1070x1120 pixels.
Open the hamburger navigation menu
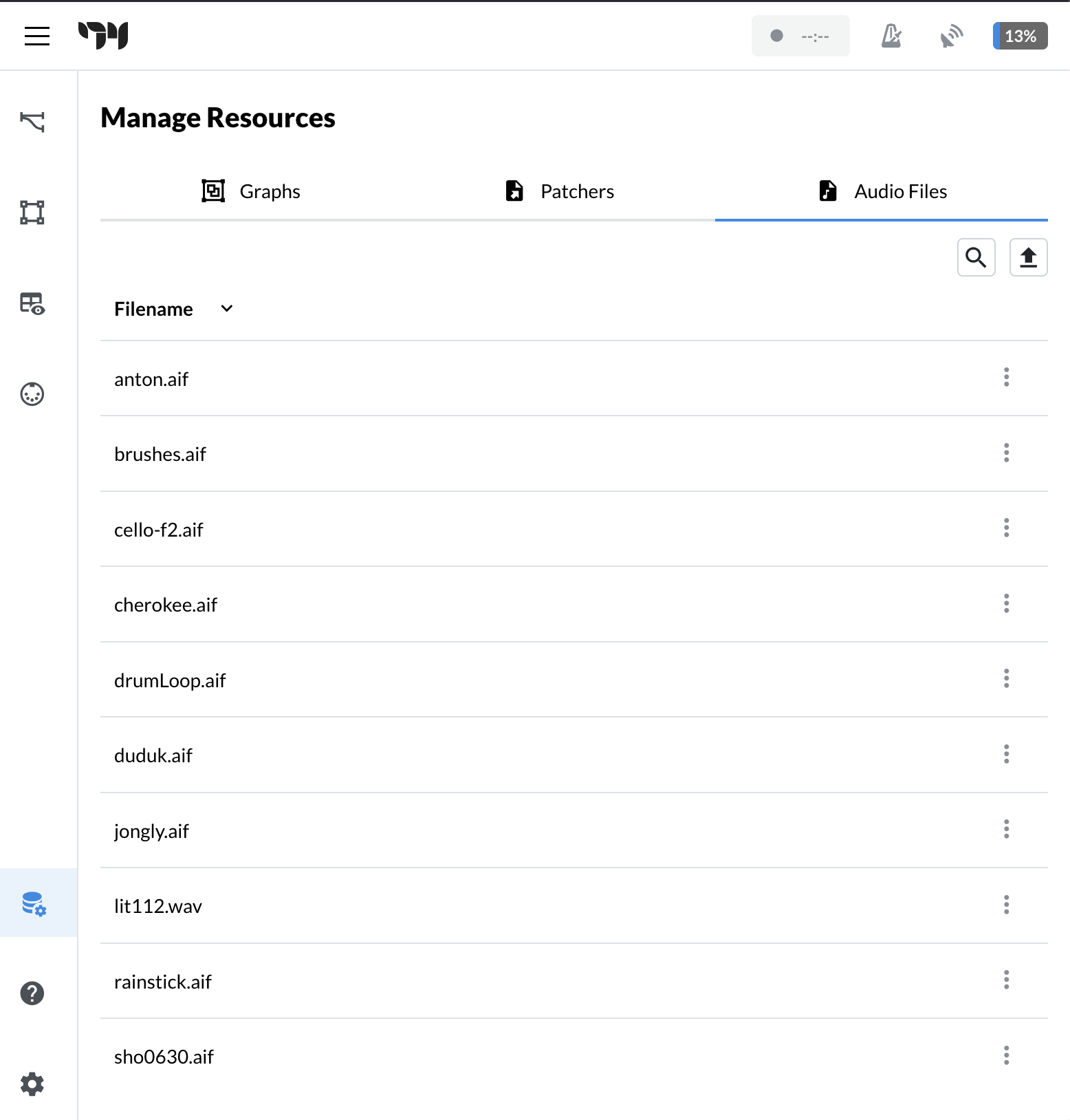pyautogui.click(x=37, y=36)
